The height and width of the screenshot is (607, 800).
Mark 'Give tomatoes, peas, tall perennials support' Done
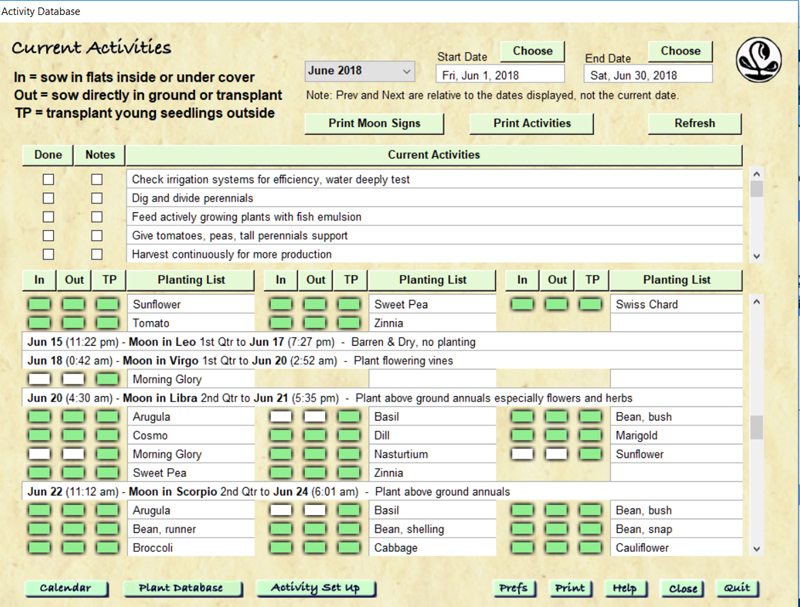point(48,236)
